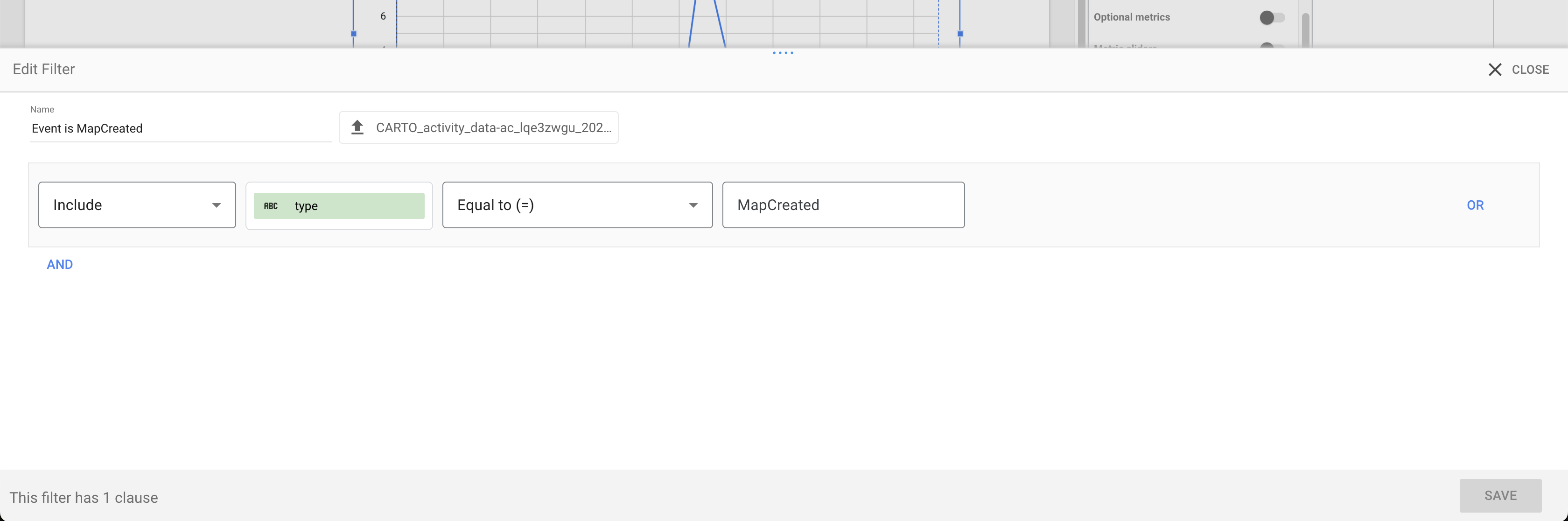Click the arrow on the Equal to dropdown
The height and width of the screenshot is (521, 1568).
tap(693, 205)
